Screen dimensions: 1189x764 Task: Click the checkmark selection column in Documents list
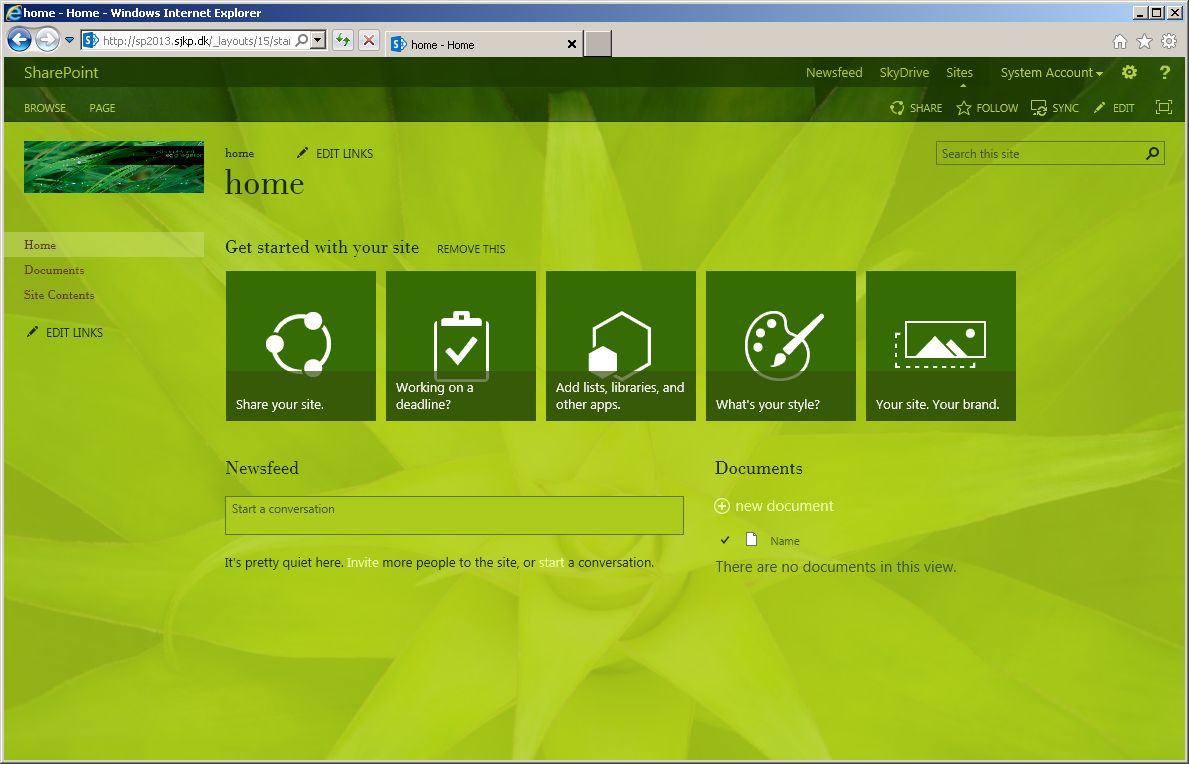725,540
